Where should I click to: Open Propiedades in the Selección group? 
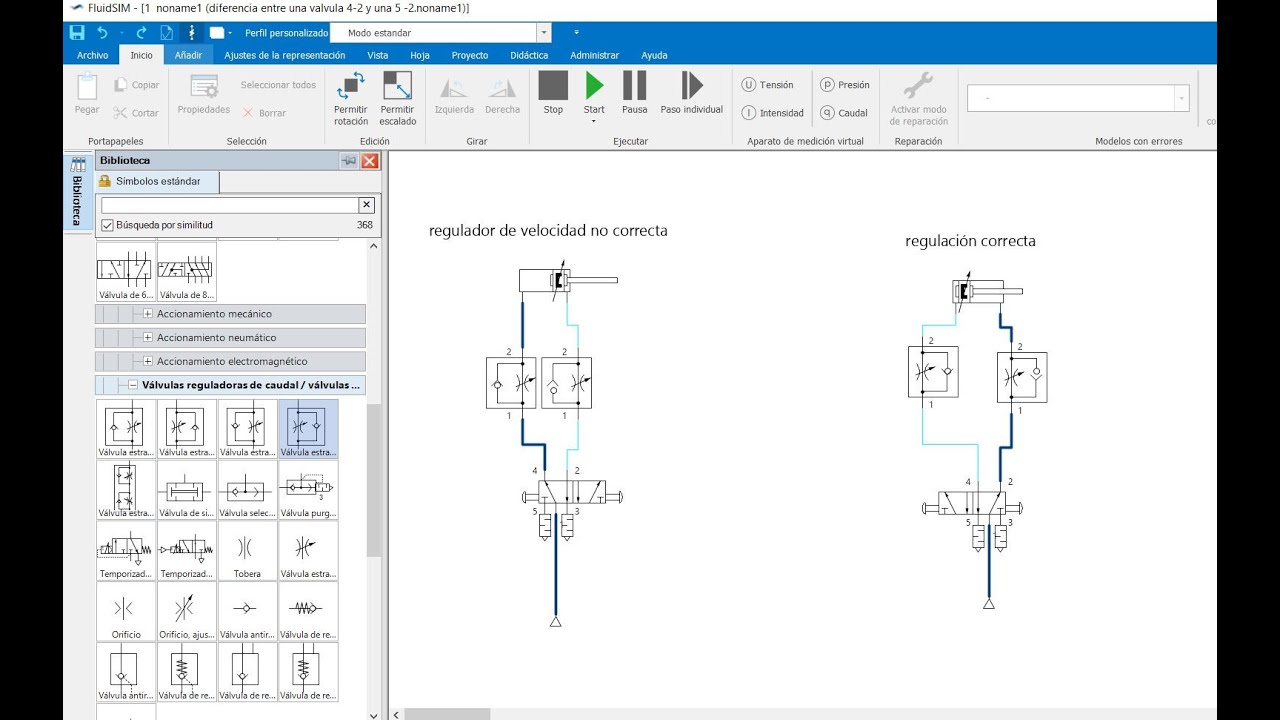point(204,94)
